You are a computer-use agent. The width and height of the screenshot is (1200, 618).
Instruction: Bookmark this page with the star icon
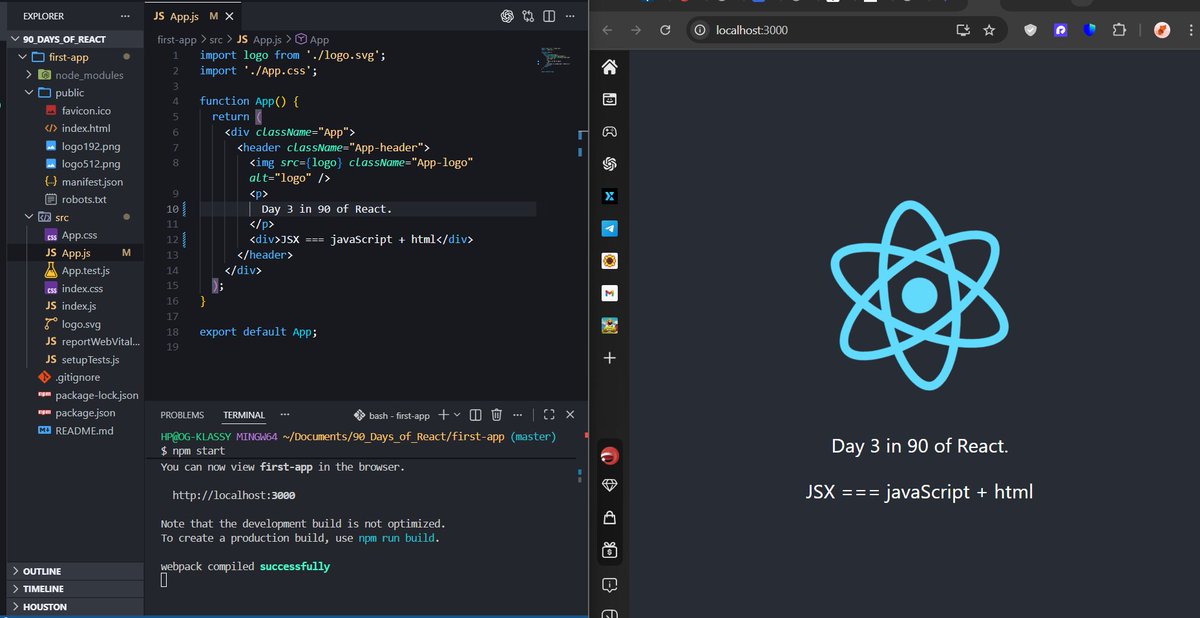pyautogui.click(x=989, y=30)
